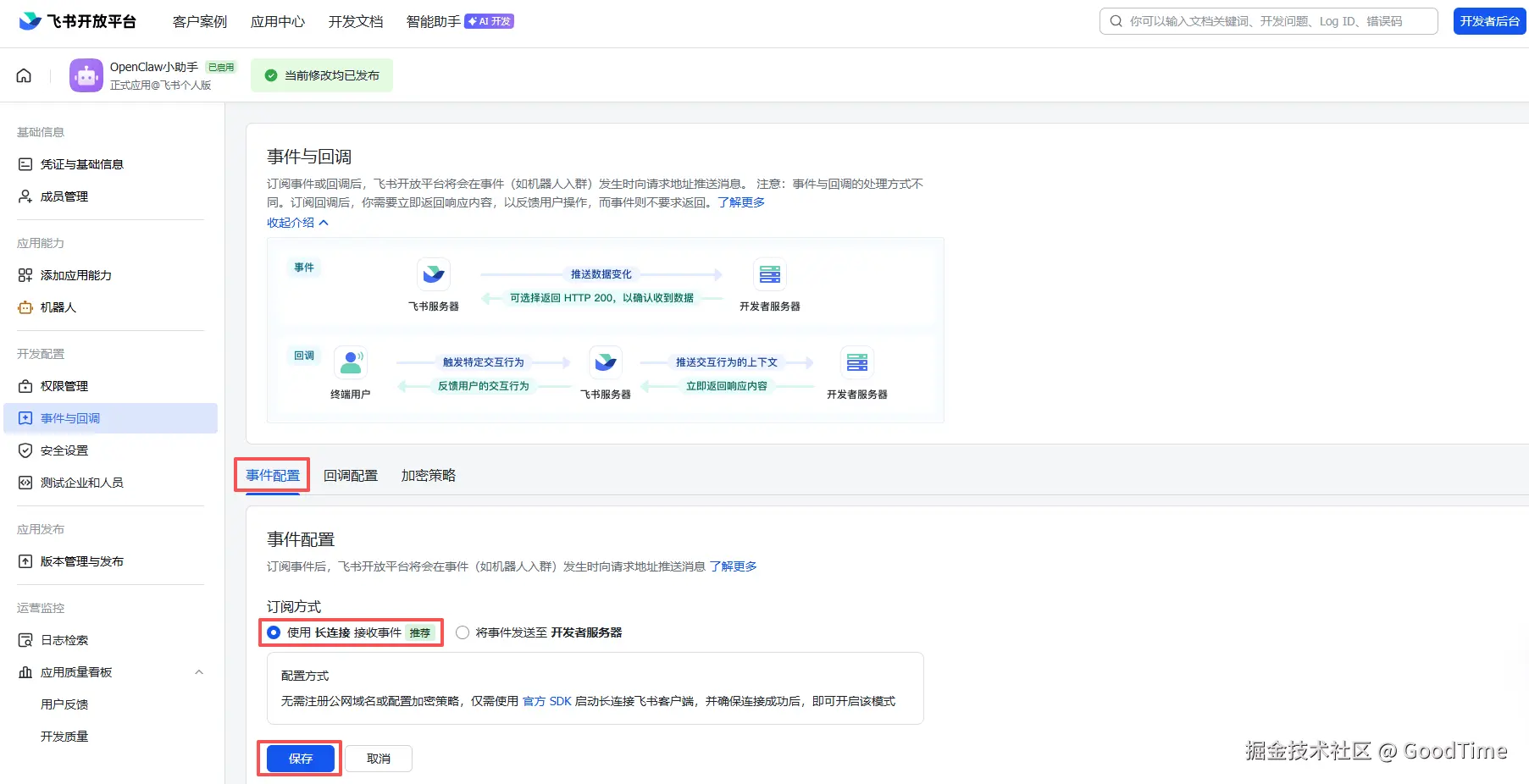Click the 应用质量看板 chart icon

(x=25, y=672)
